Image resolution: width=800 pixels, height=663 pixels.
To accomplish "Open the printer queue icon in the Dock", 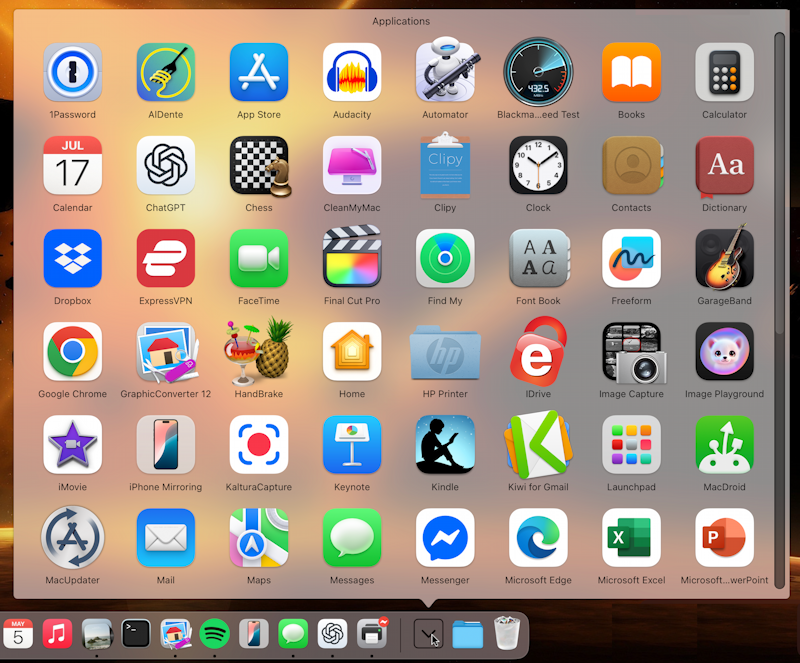I will 372,632.
